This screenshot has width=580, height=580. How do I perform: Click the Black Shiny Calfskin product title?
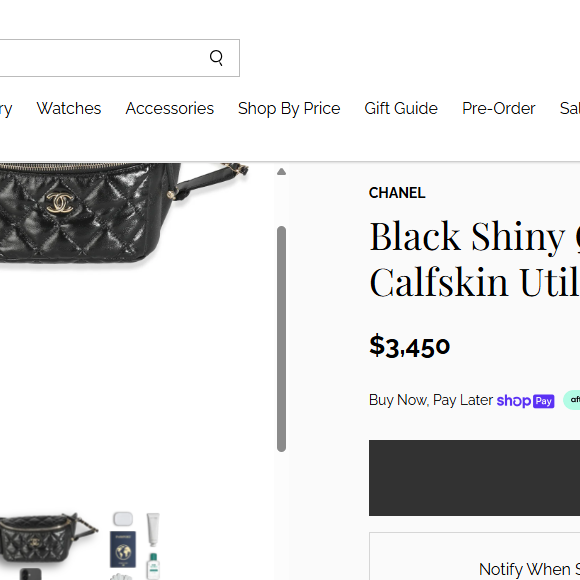click(x=474, y=259)
